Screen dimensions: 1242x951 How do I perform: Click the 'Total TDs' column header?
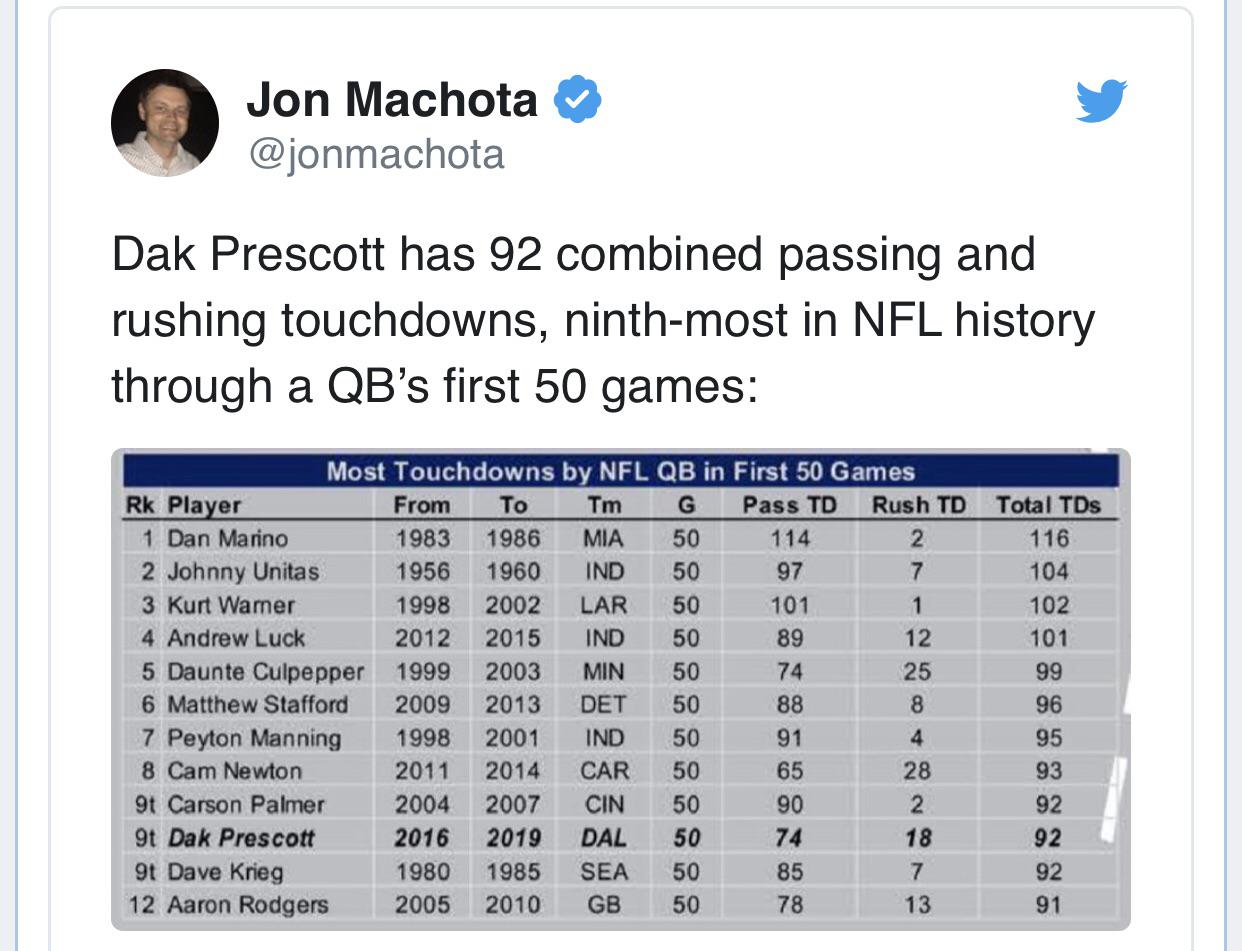(x=1048, y=505)
